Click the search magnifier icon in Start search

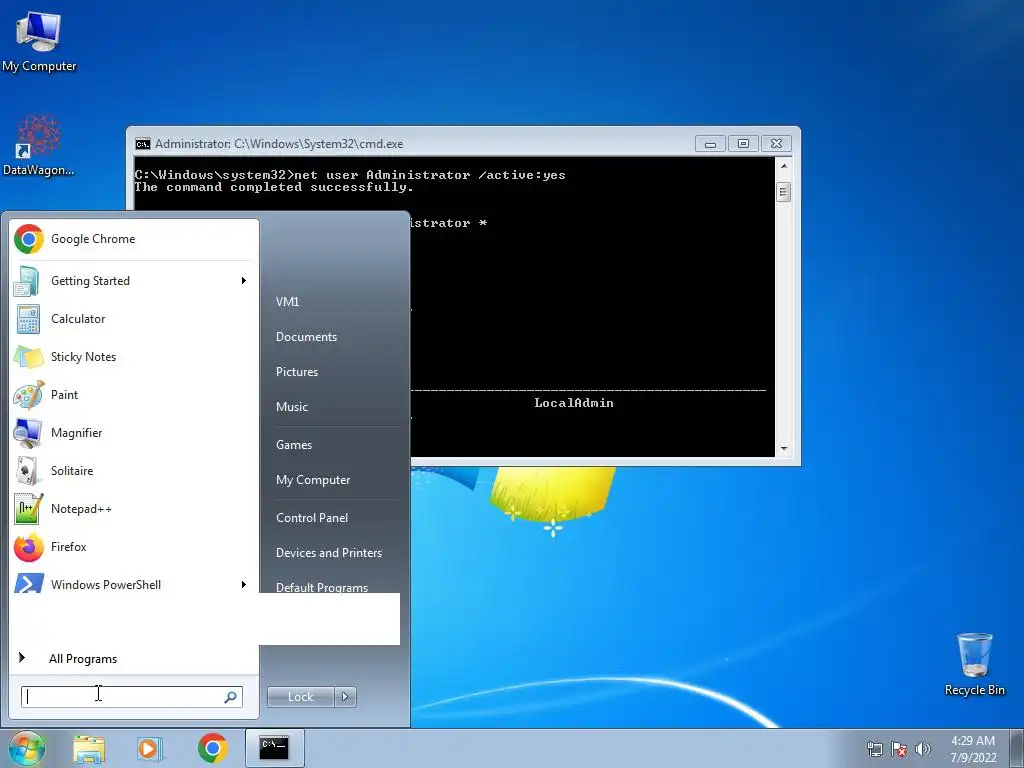tap(230, 697)
